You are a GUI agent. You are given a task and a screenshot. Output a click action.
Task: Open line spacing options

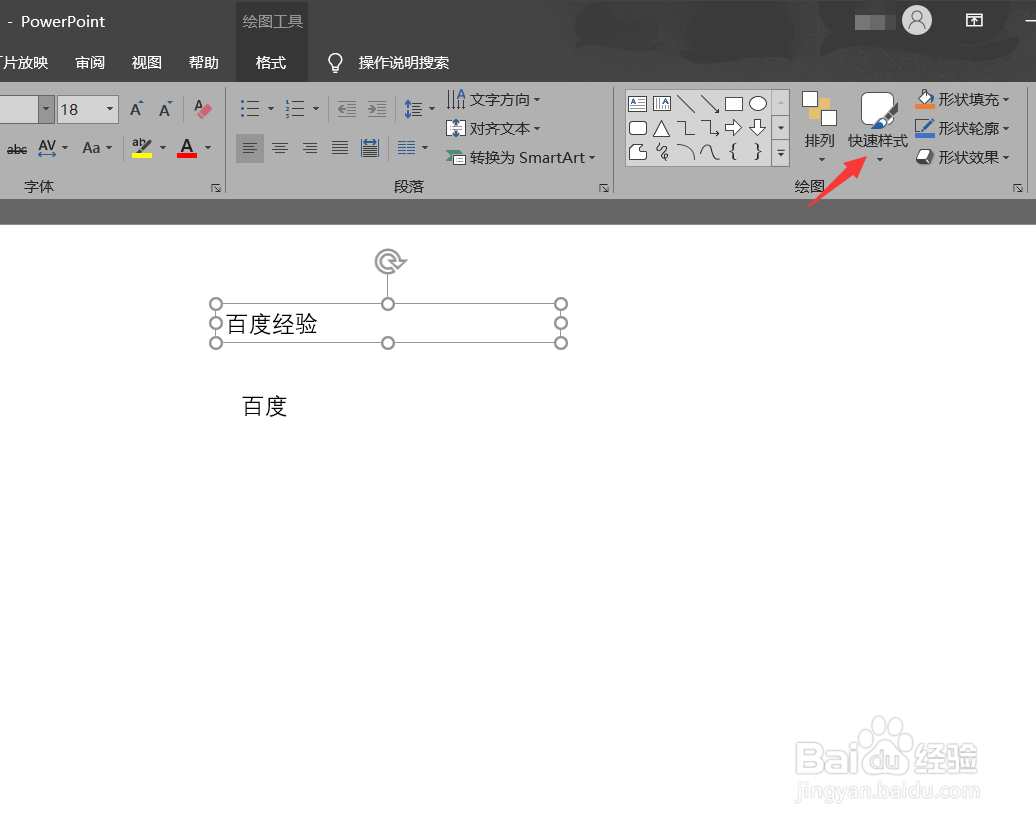coord(419,108)
